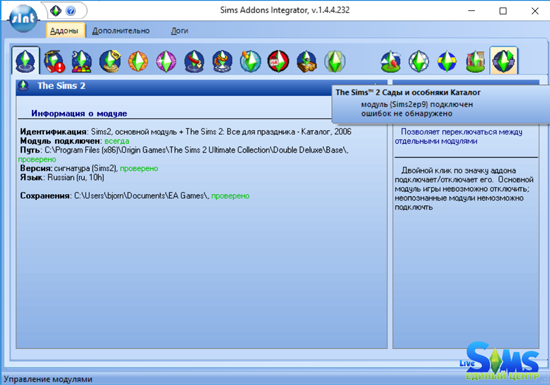
Task: Maximize the Sims Addons Integrator window
Action: (503, 11)
